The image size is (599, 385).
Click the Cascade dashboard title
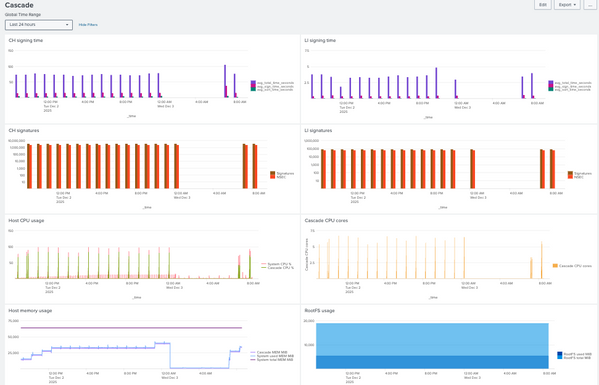[19, 5]
